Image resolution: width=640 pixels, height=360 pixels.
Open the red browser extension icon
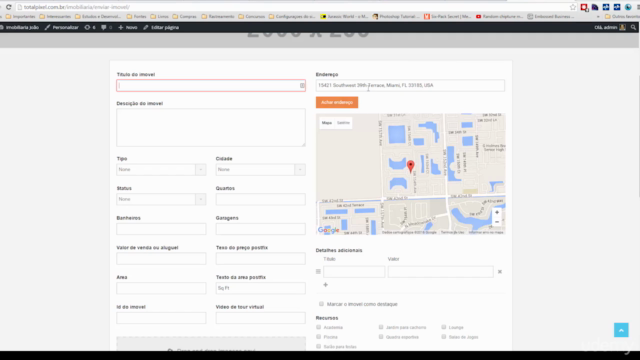click(x=584, y=7)
